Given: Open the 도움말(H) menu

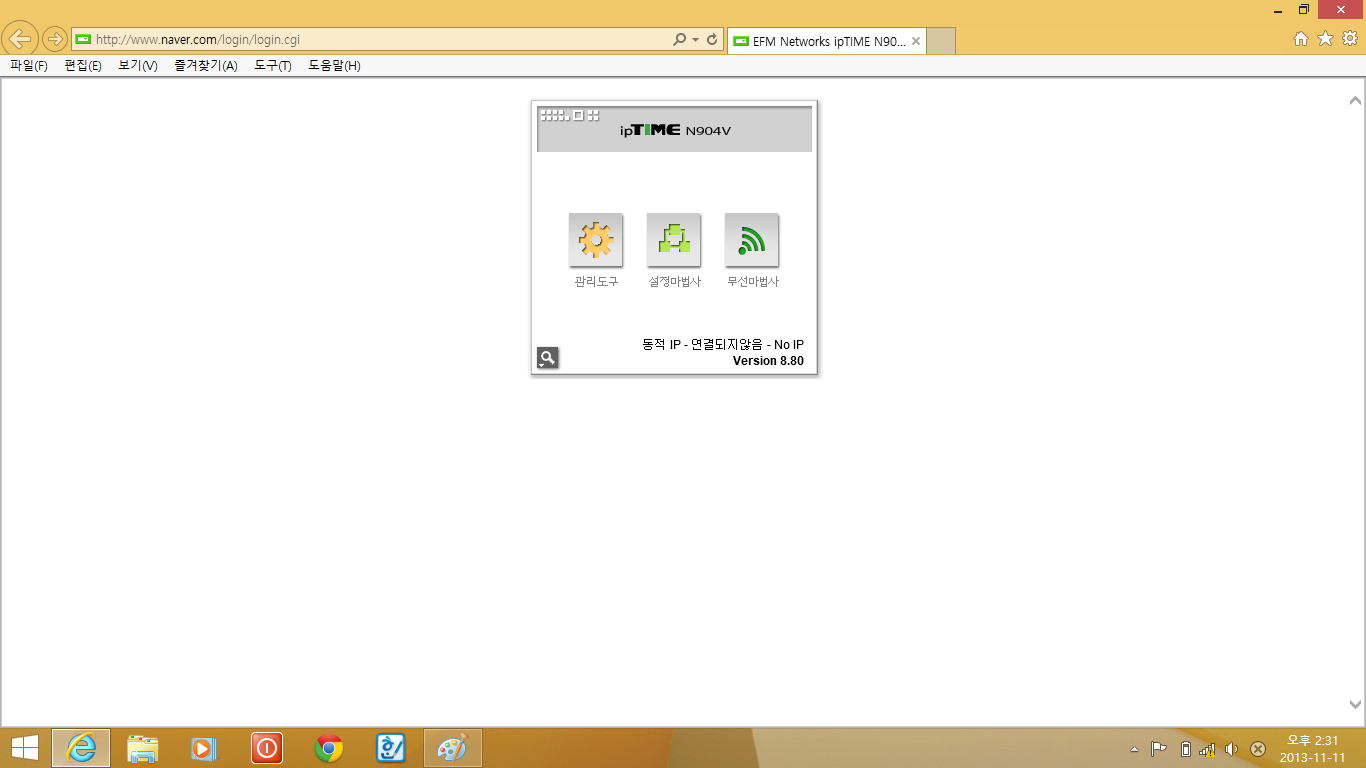Looking at the screenshot, I should [x=334, y=66].
